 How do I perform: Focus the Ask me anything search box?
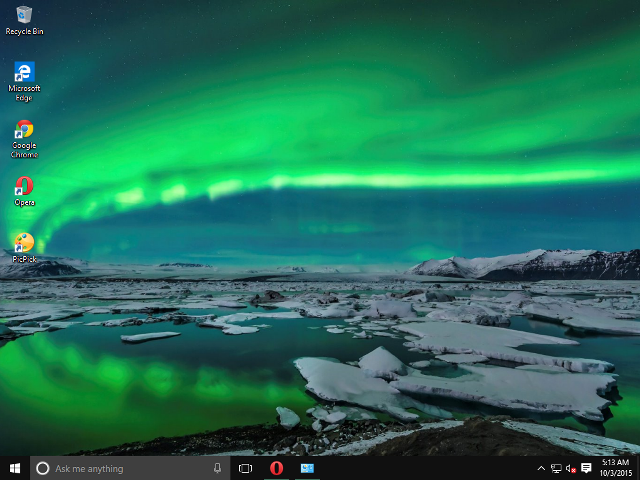tap(130, 468)
